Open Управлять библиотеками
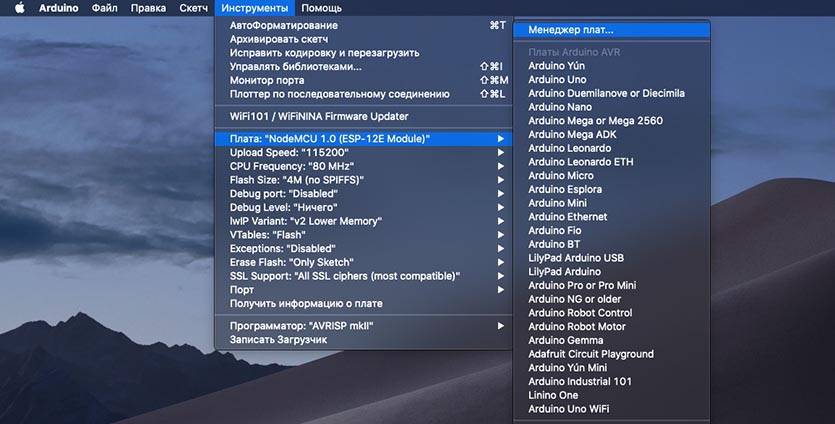 click(296, 66)
